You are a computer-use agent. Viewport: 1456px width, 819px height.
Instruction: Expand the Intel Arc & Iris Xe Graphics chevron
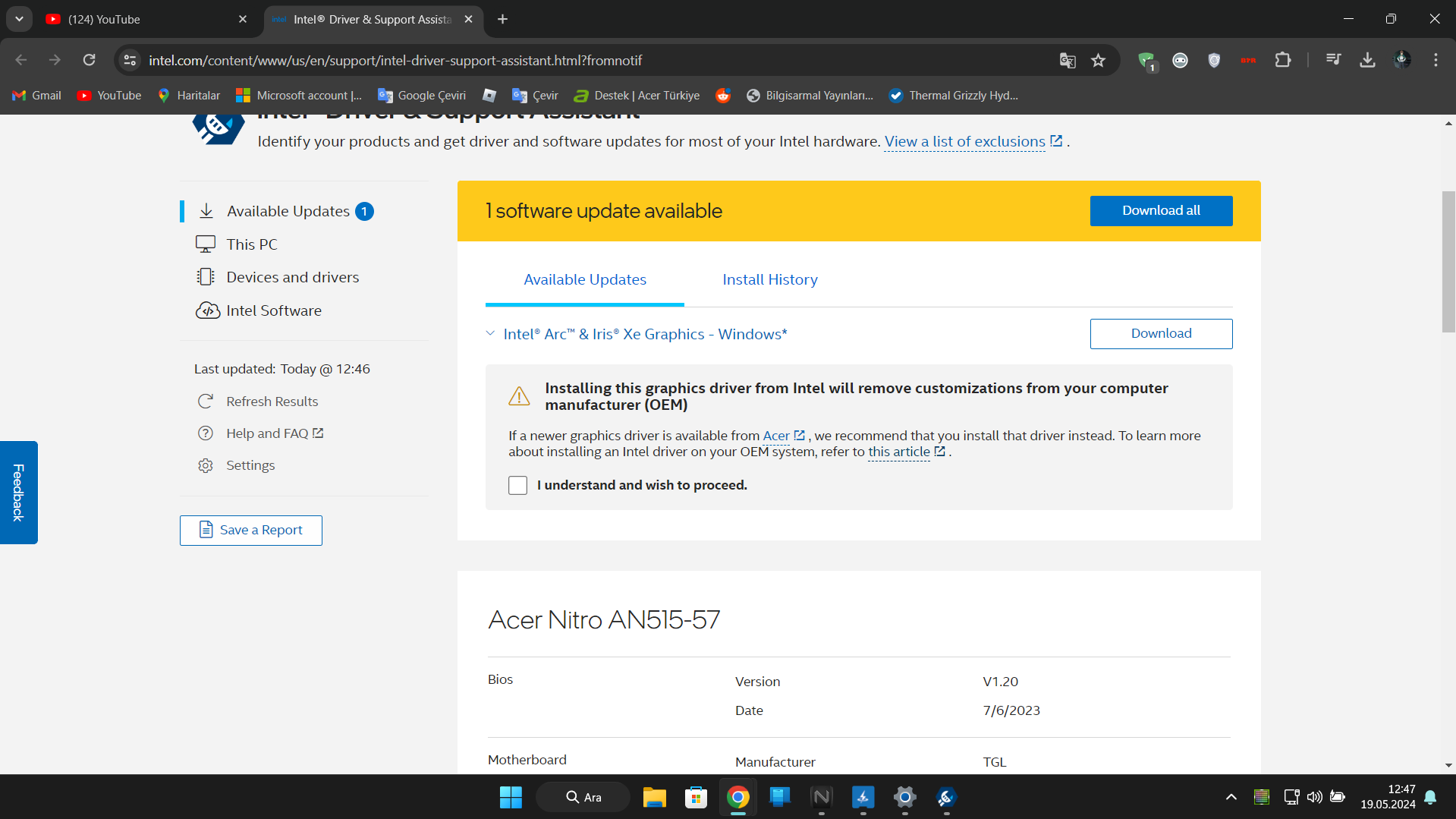tap(491, 334)
